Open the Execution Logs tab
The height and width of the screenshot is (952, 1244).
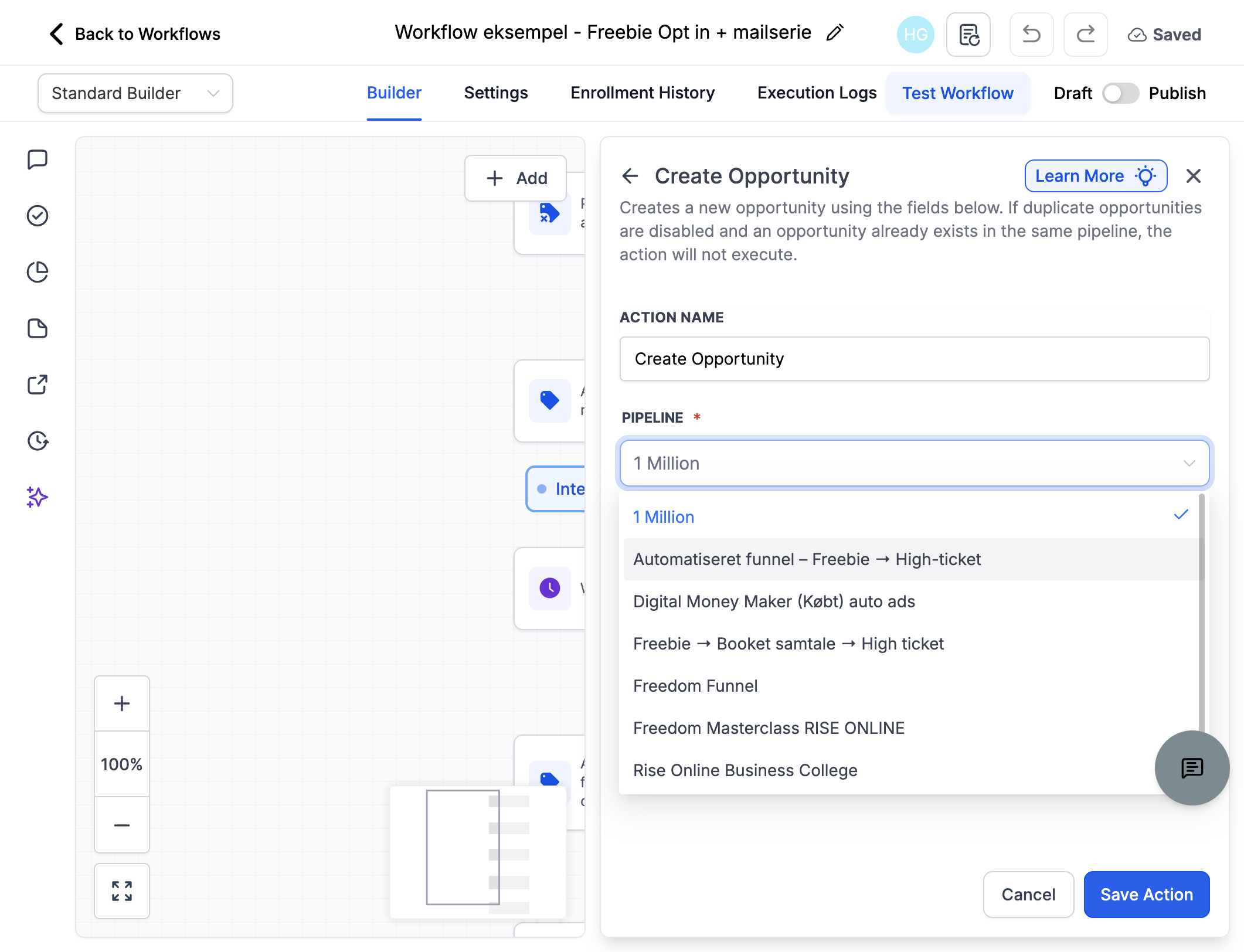817,93
